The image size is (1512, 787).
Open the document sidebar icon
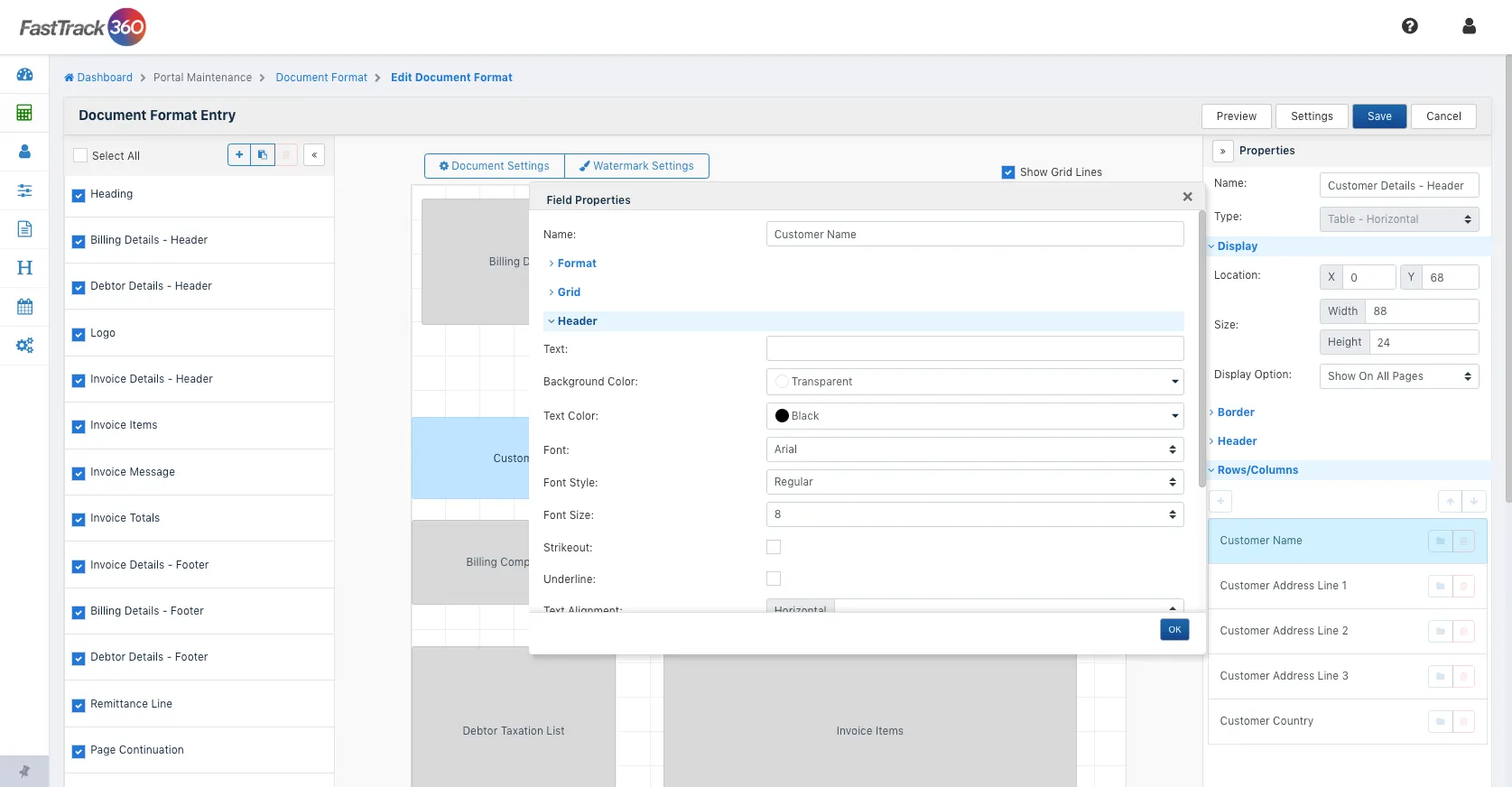click(x=24, y=229)
